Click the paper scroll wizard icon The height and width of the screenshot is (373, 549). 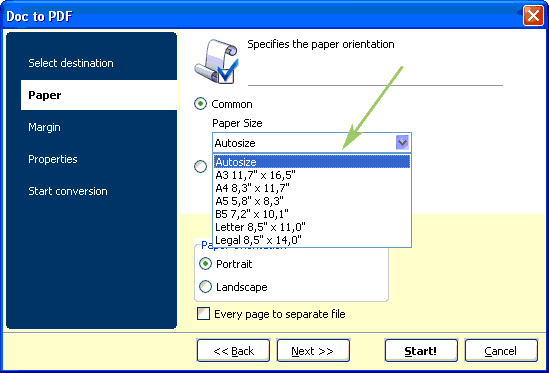point(216,61)
